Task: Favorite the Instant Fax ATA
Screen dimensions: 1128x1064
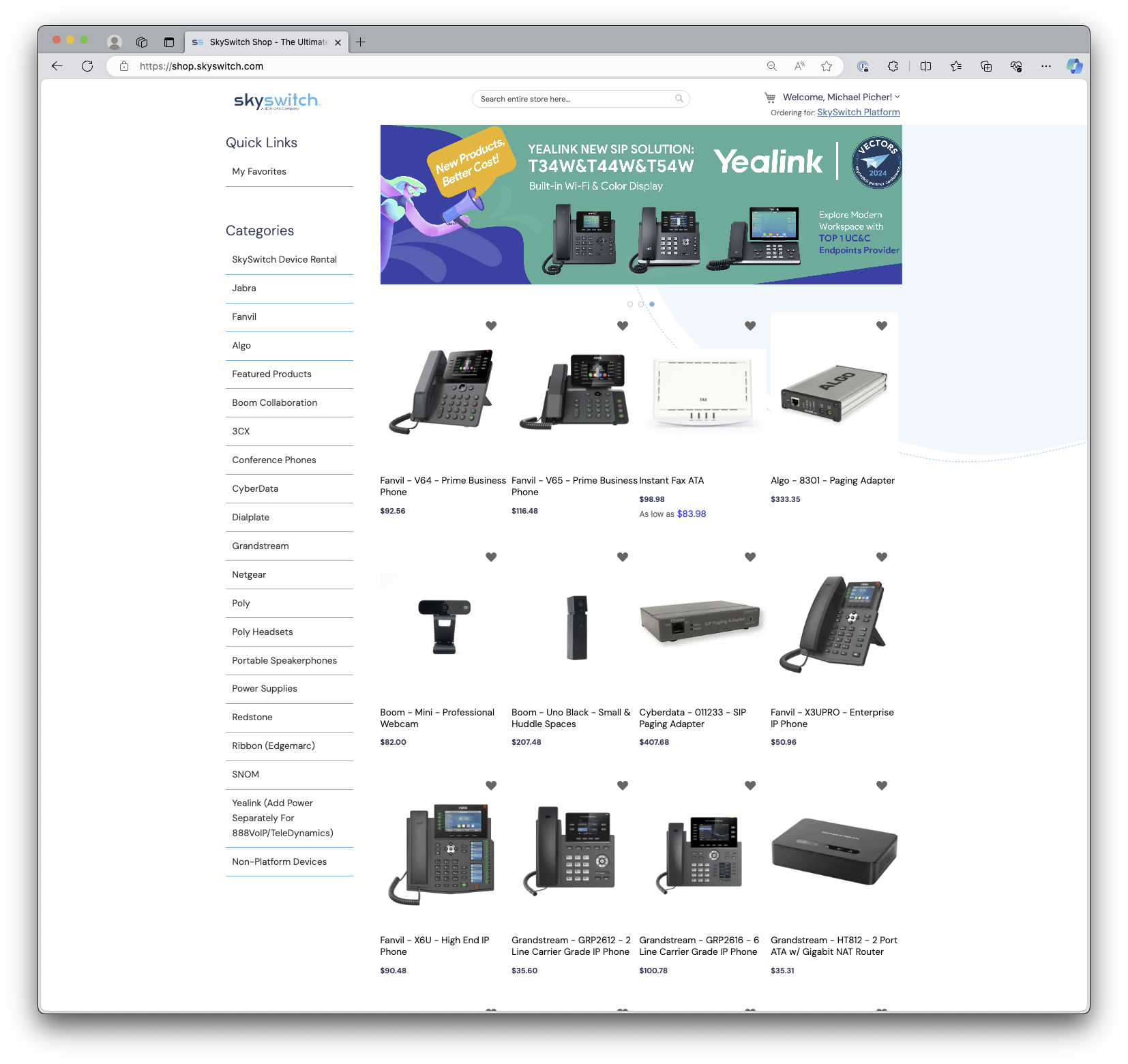Action: point(750,326)
